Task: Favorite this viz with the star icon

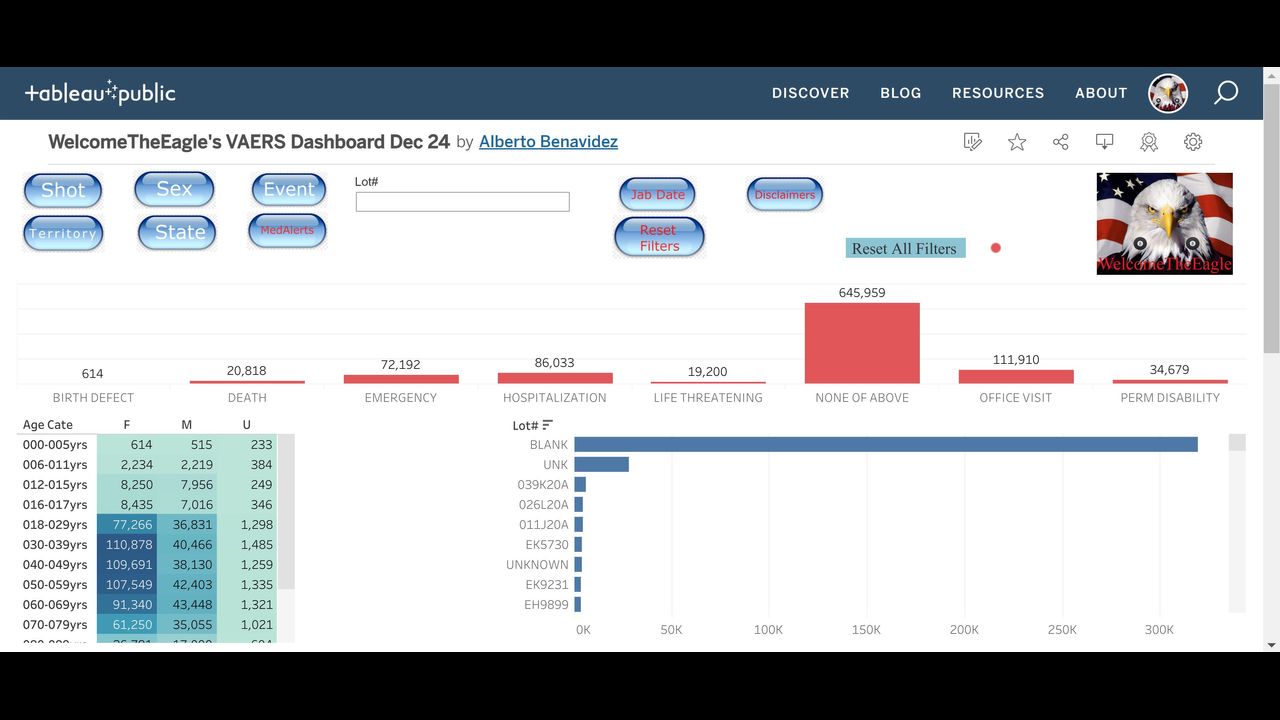Action: tap(1017, 142)
